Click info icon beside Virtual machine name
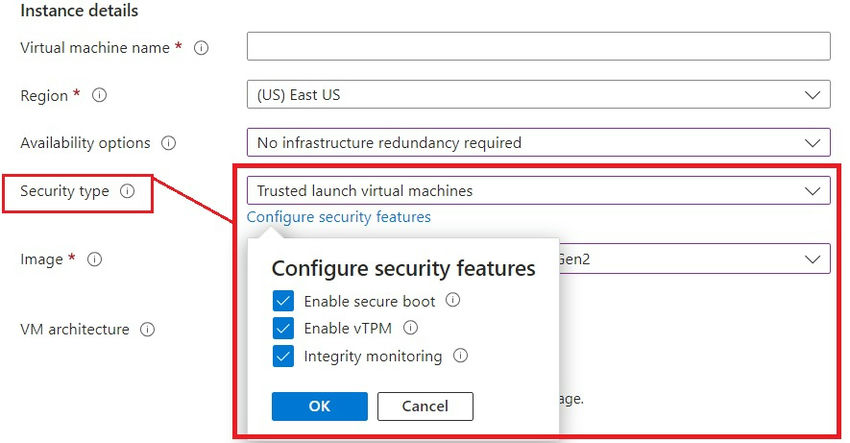 (x=201, y=48)
